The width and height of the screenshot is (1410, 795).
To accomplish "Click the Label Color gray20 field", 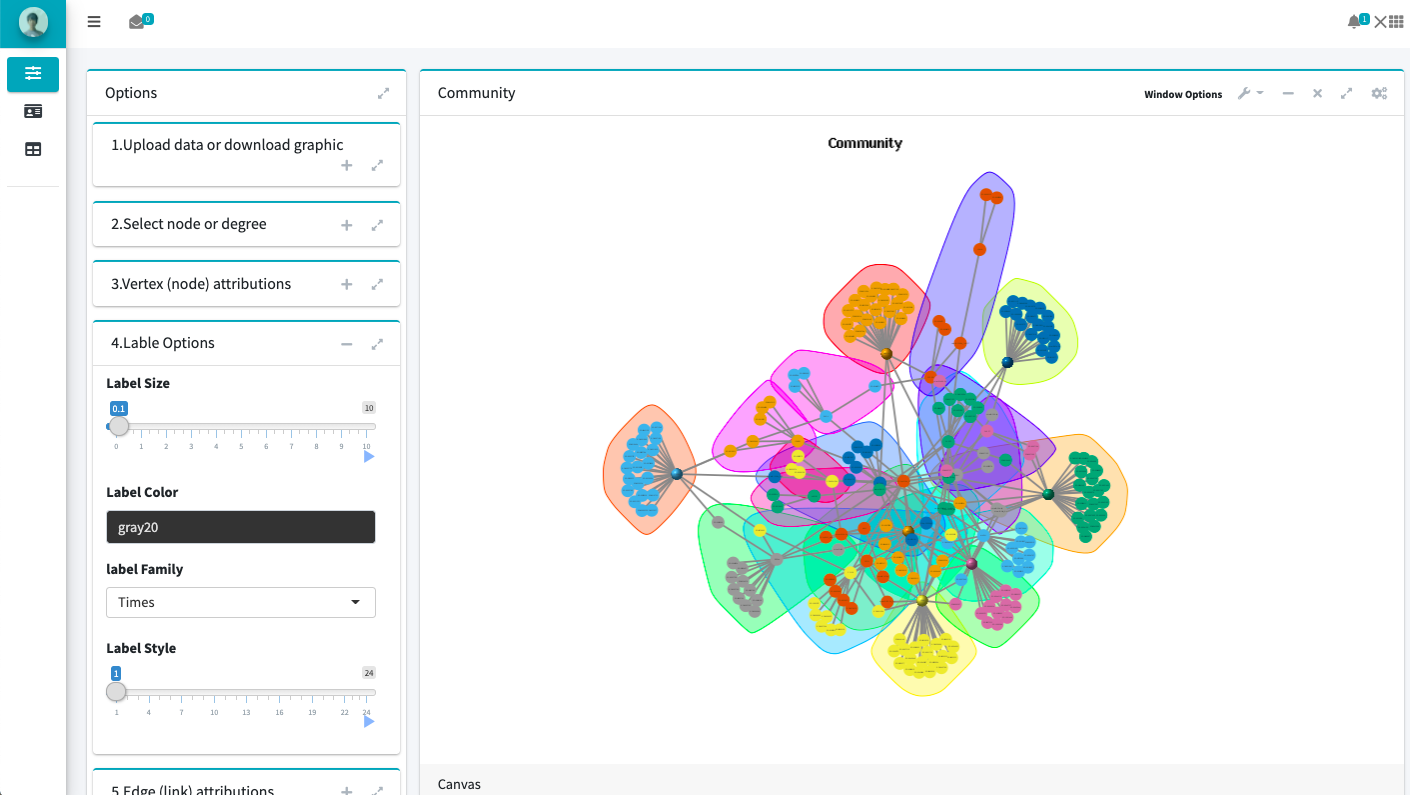I will click(241, 527).
